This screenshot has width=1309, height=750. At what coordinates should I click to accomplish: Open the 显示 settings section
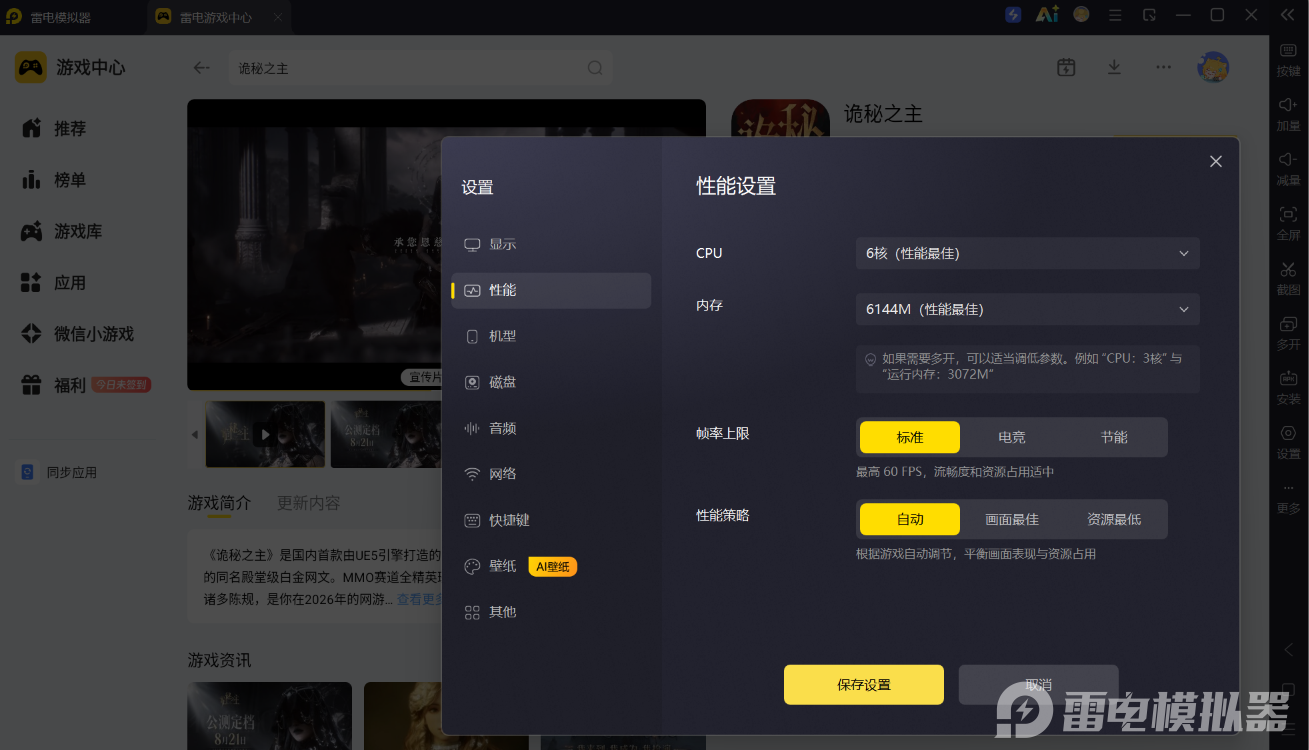pyautogui.click(x=551, y=244)
